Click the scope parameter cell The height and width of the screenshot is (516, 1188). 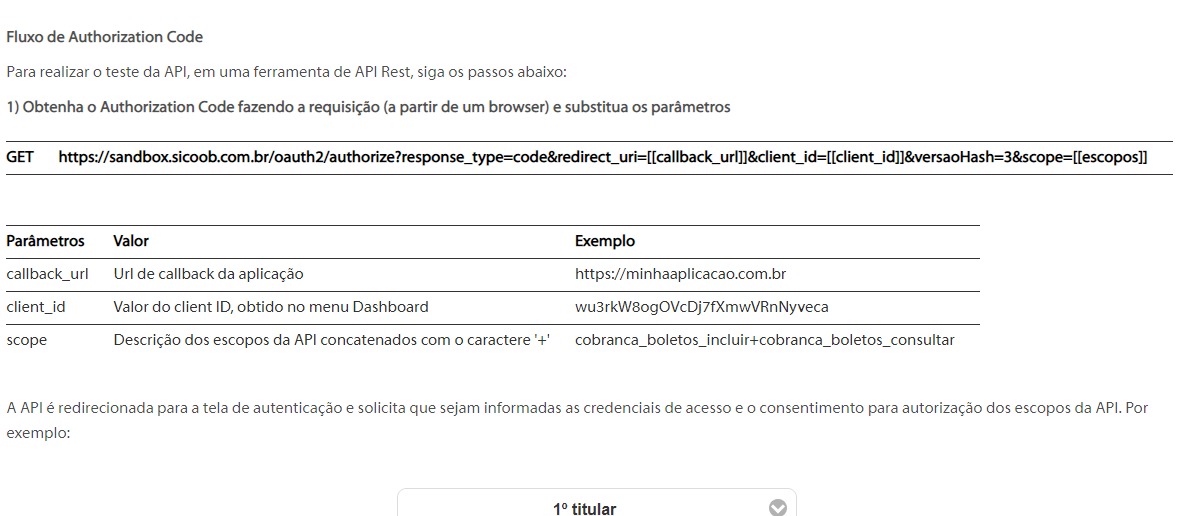click(27, 340)
